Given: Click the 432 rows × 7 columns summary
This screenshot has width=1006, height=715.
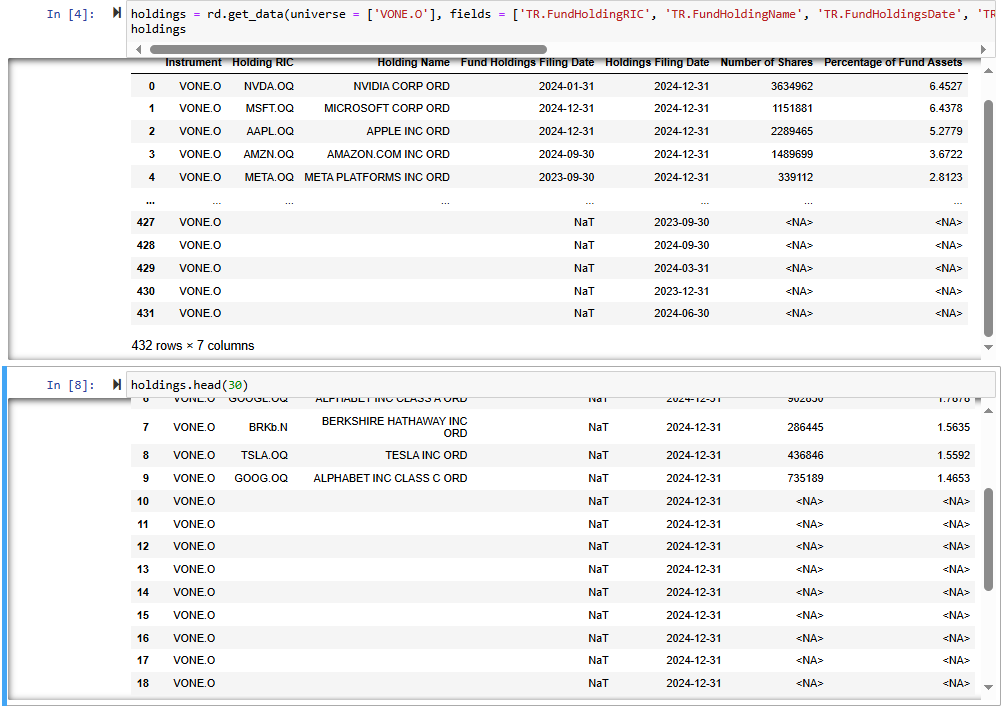Looking at the screenshot, I should tap(192, 345).
